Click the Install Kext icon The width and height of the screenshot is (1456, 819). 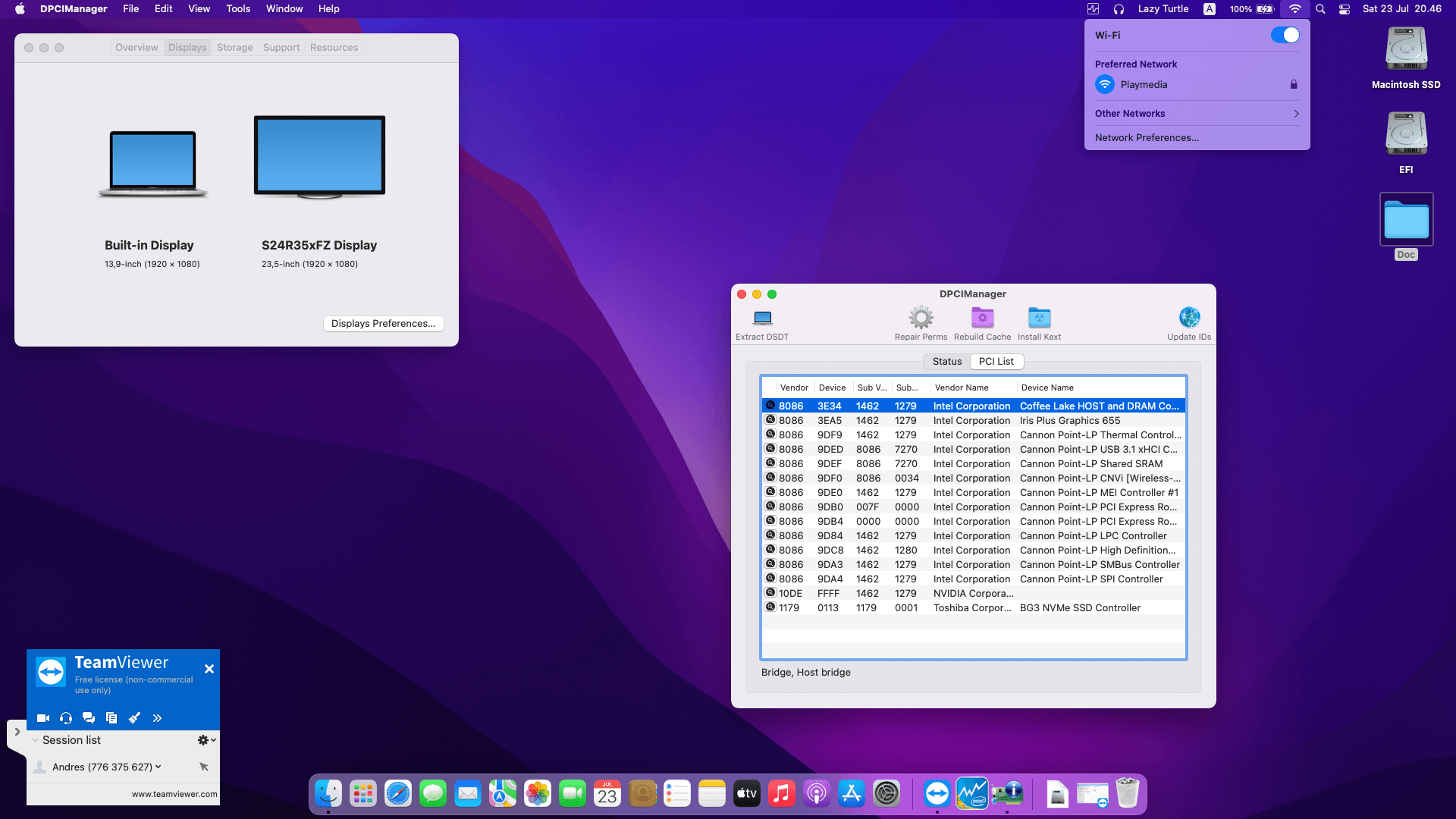pyautogui.click(x=1039, y=318)
